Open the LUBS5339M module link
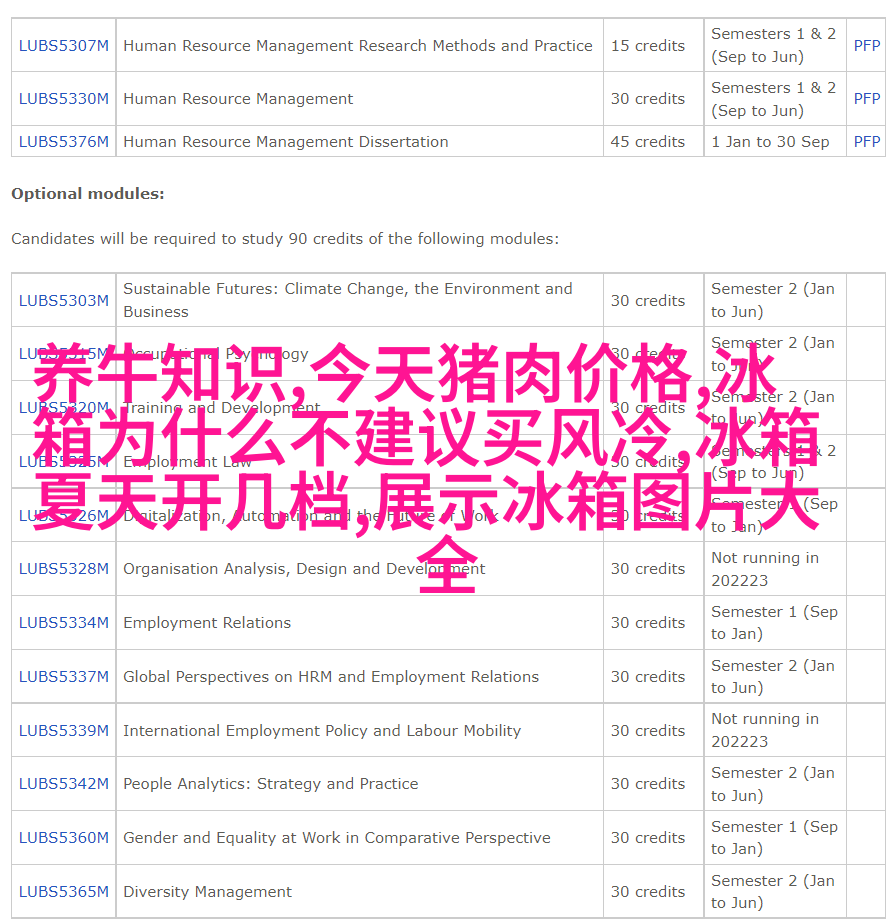This screenshot has height=922, width=895. 64,730
